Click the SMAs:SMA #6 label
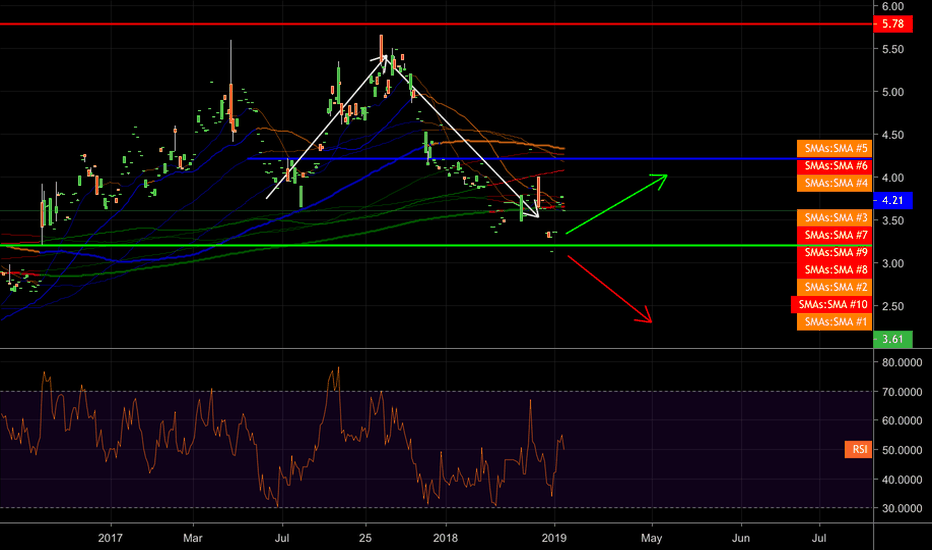932x550 pixels. point(835,165)
